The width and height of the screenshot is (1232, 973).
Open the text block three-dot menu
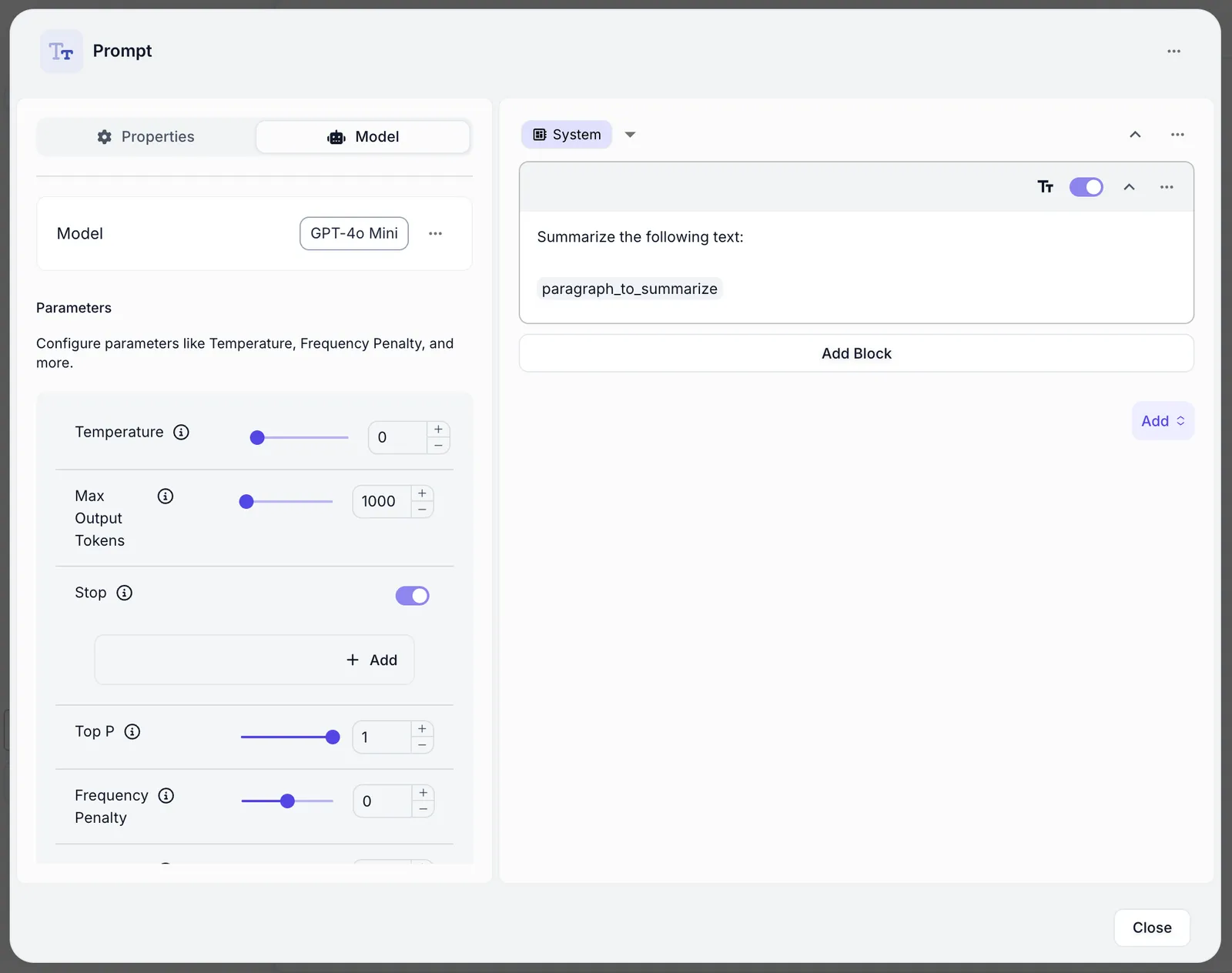[1167, 187]
